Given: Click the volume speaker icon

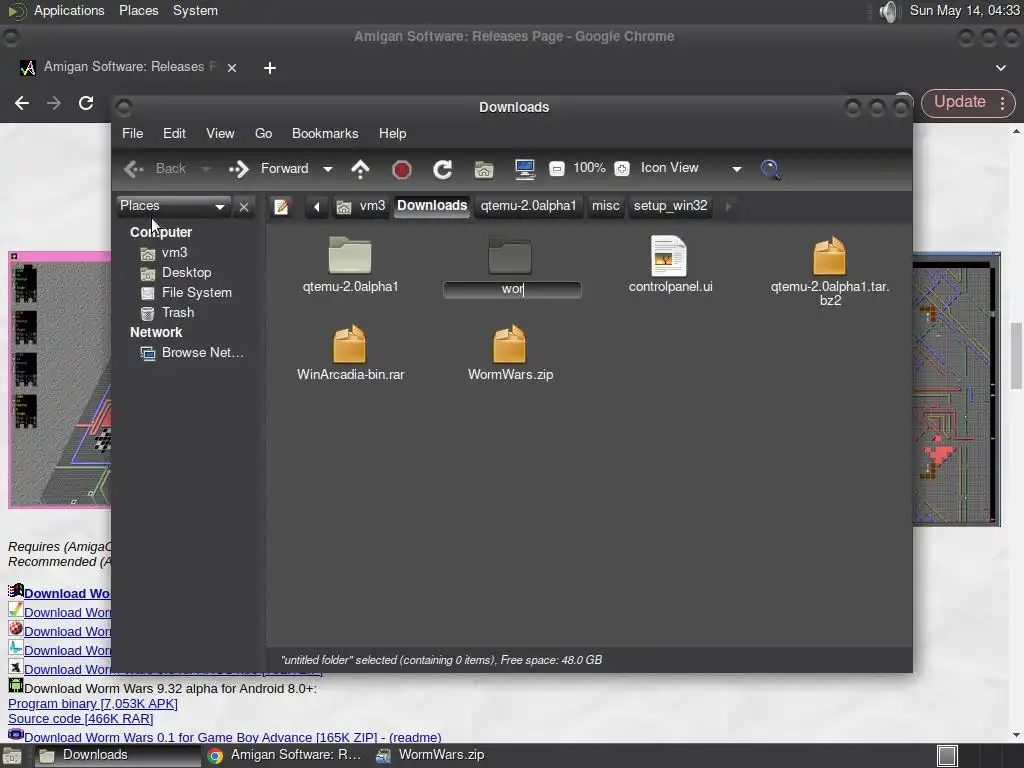Looking at the screenshot, I should [x=888, y=11].
